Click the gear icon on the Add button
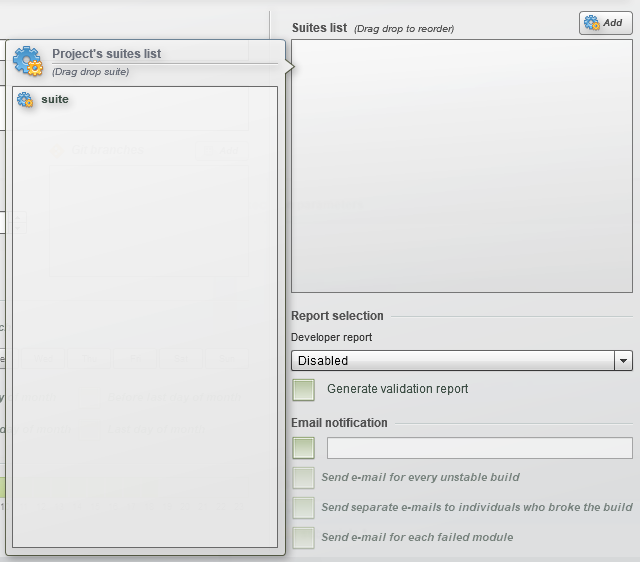 pos(591,23)
